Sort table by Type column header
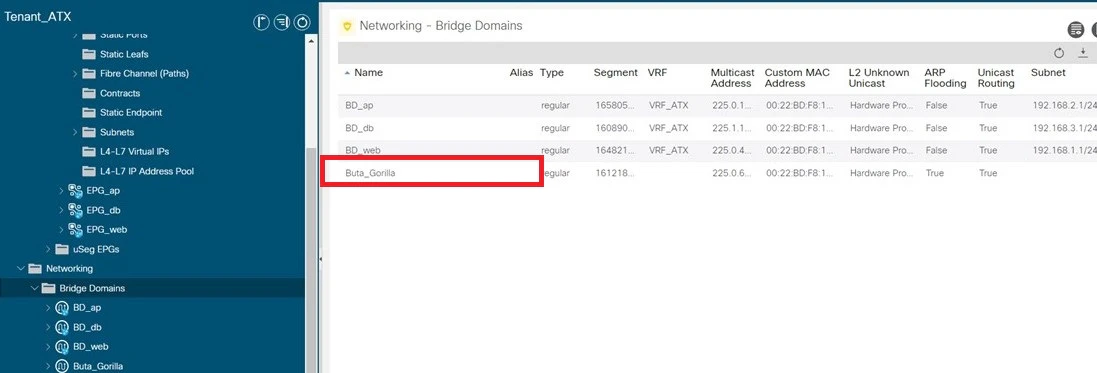 [552, 73]
